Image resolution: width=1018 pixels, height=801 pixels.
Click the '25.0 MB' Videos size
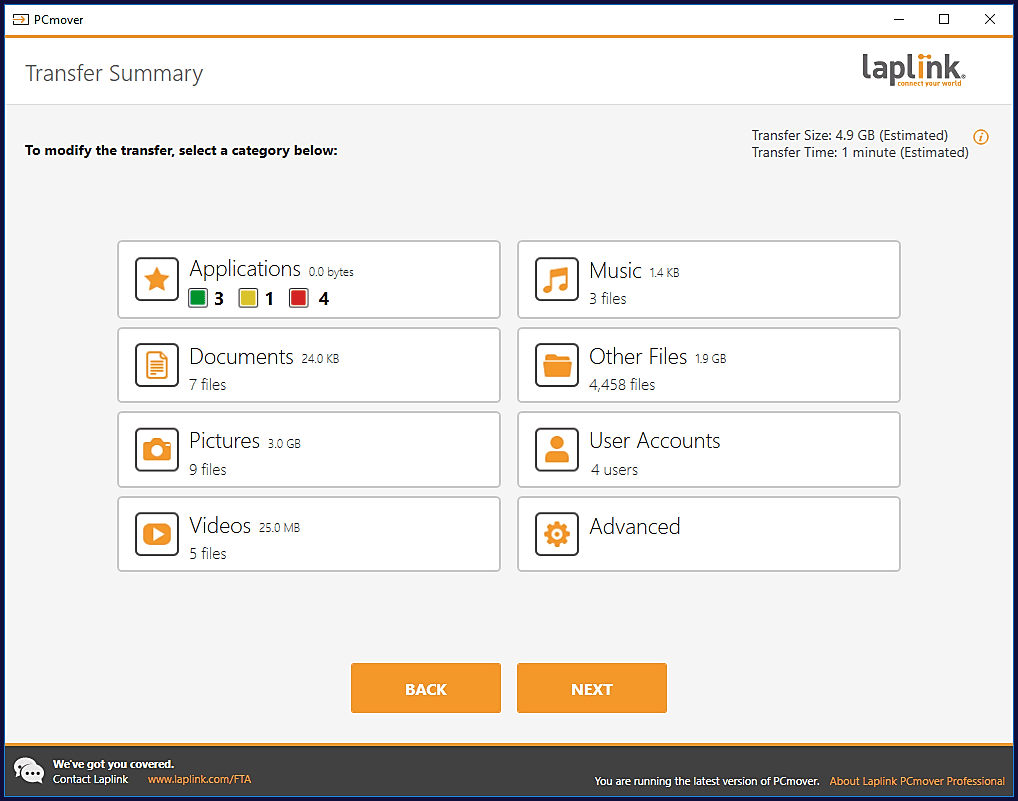coord(280,528)
